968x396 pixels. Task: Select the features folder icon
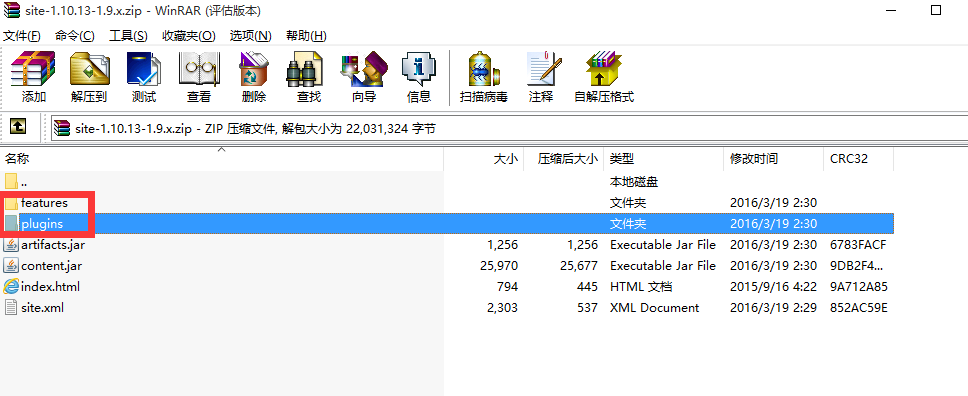click(12, 203)
